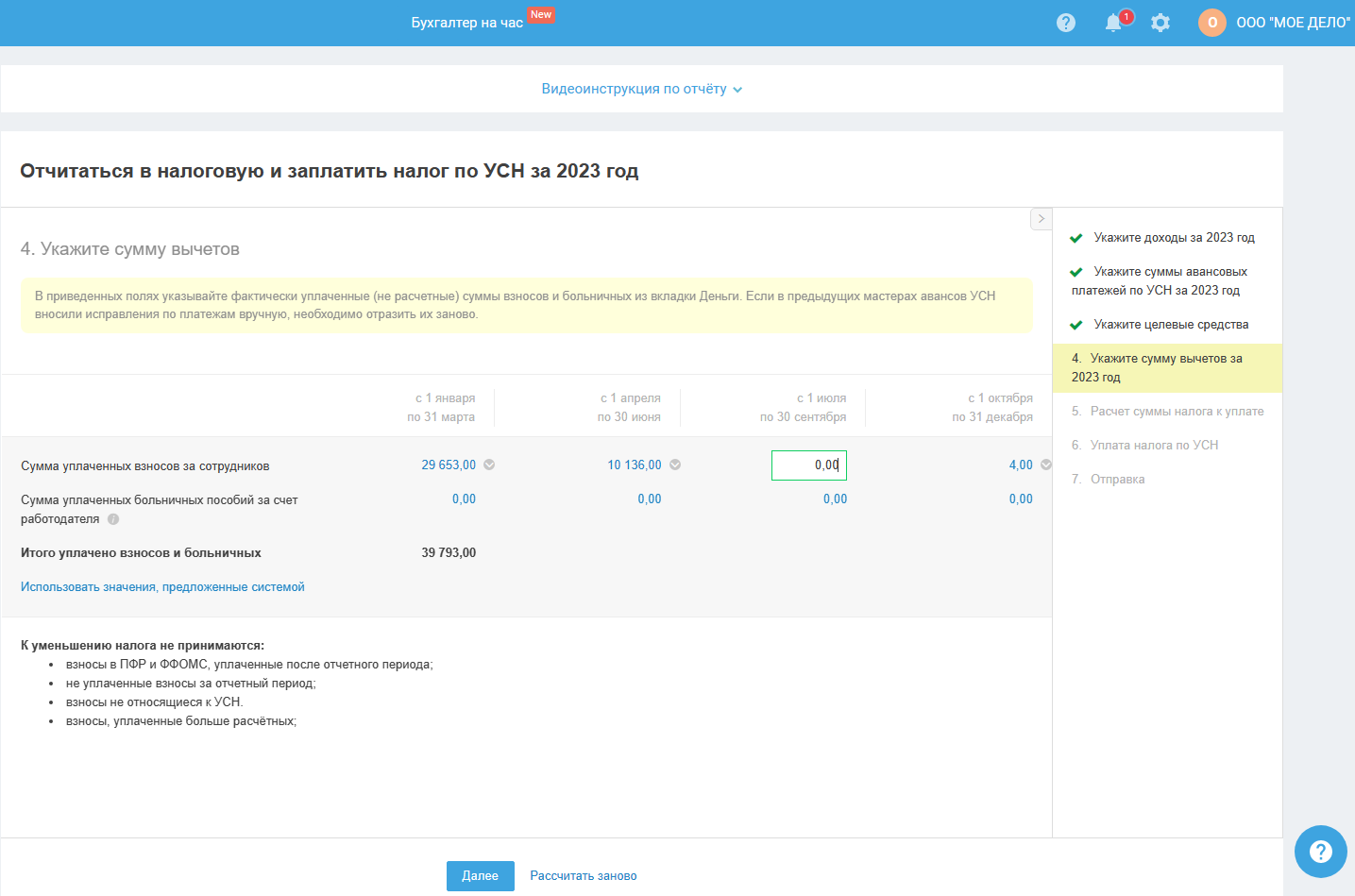Open step "6. Уплата налога по УСН"
1355x896 pixels.
[x=1144, y=446]
